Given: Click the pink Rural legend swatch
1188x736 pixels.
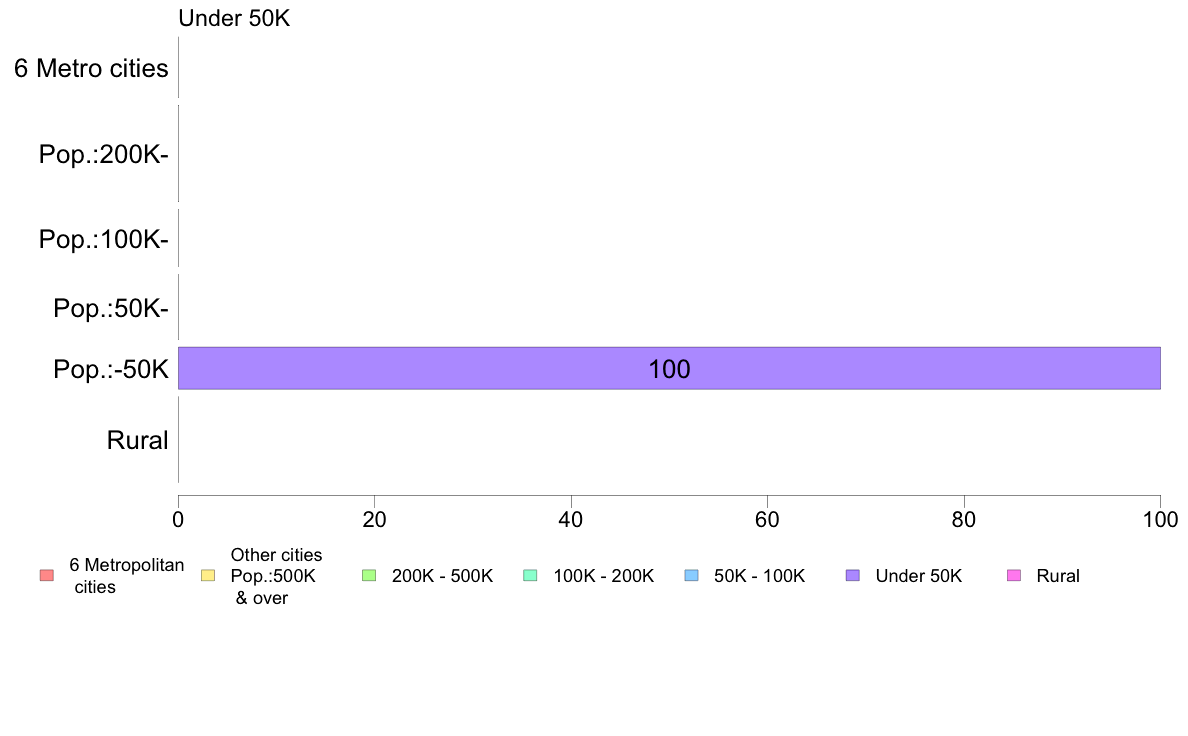Looking at the screenshot, I should click(x=1014, y=575).
